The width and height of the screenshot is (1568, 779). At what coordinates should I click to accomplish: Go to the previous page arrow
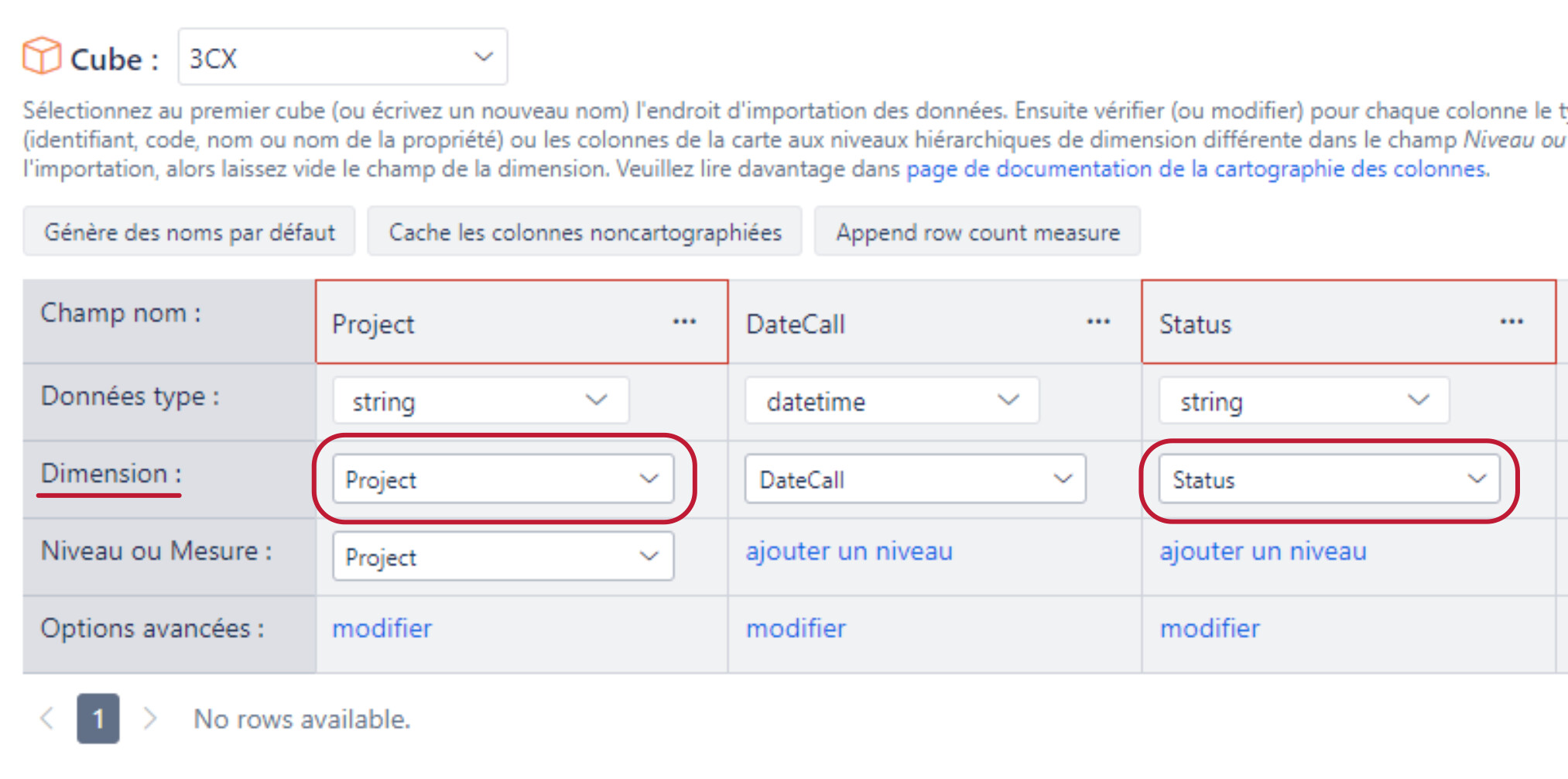[47, 719]
